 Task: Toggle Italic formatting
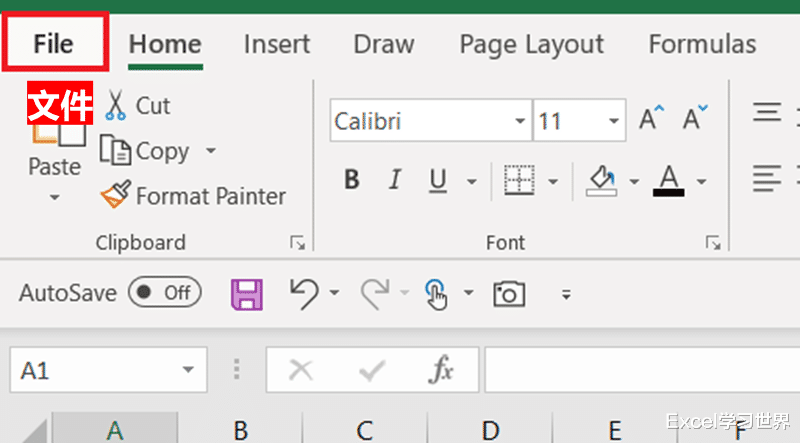pyautogui.click(x=394, y=180)
